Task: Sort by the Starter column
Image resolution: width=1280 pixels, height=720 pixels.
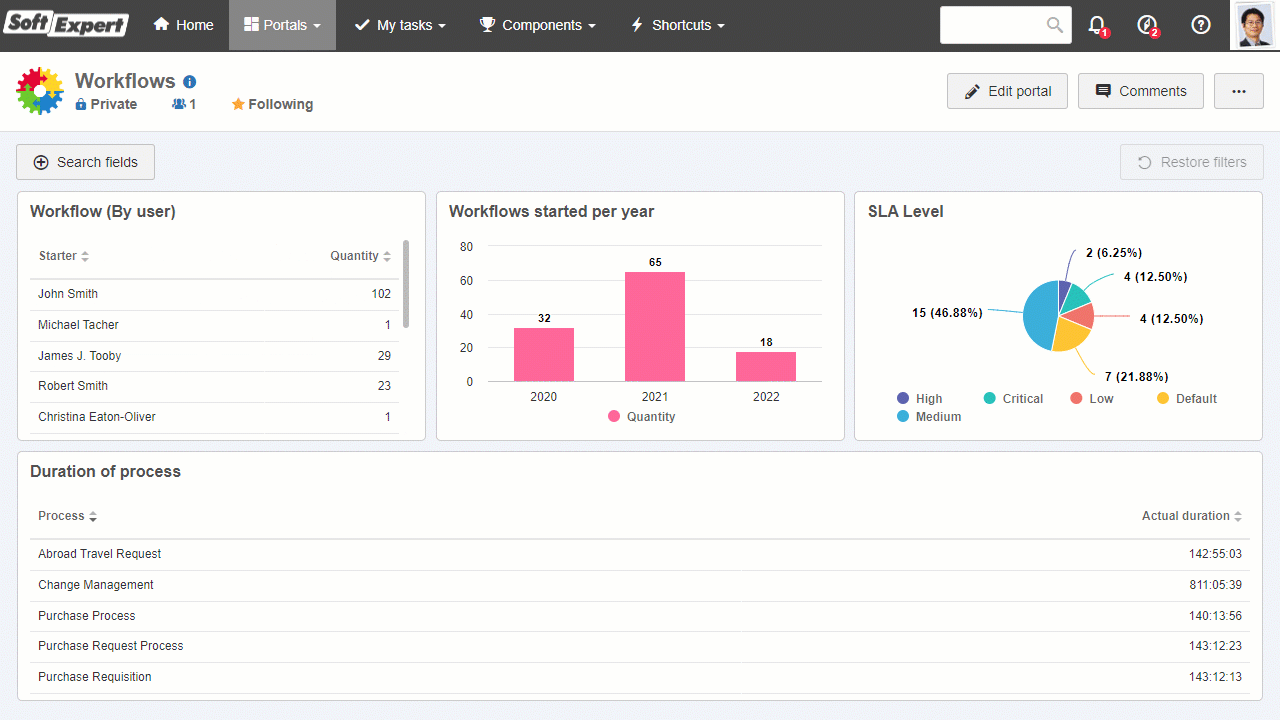Action: coord(64,256)
